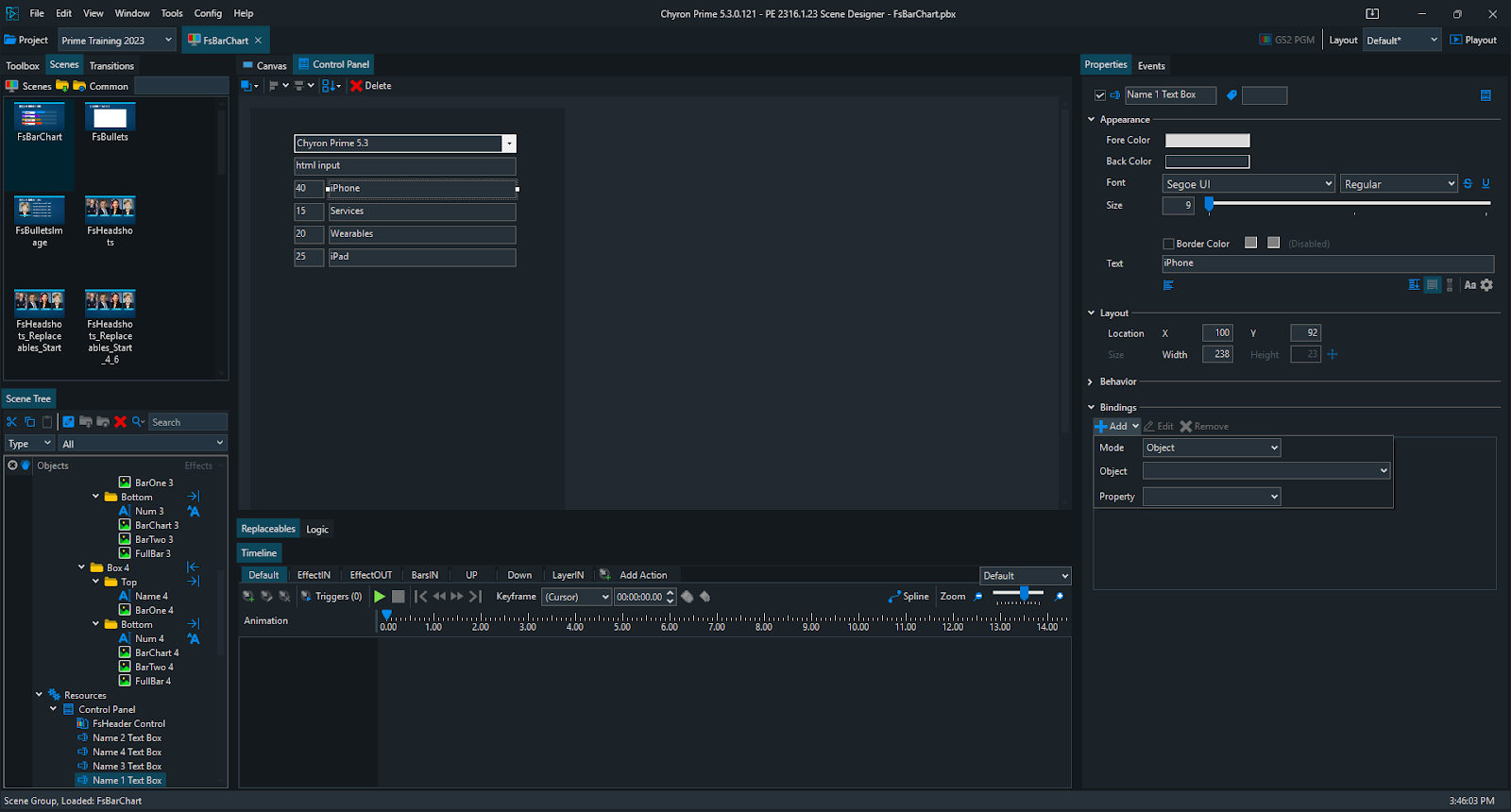The height and width of the screenshot is (812, 1511).
Task: Click the Stop button in Timeline
Action: click(x=399, y=597)
